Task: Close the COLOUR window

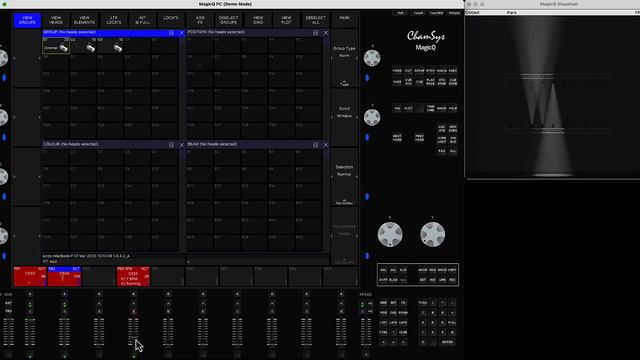Action: click(x=182, y=144)
